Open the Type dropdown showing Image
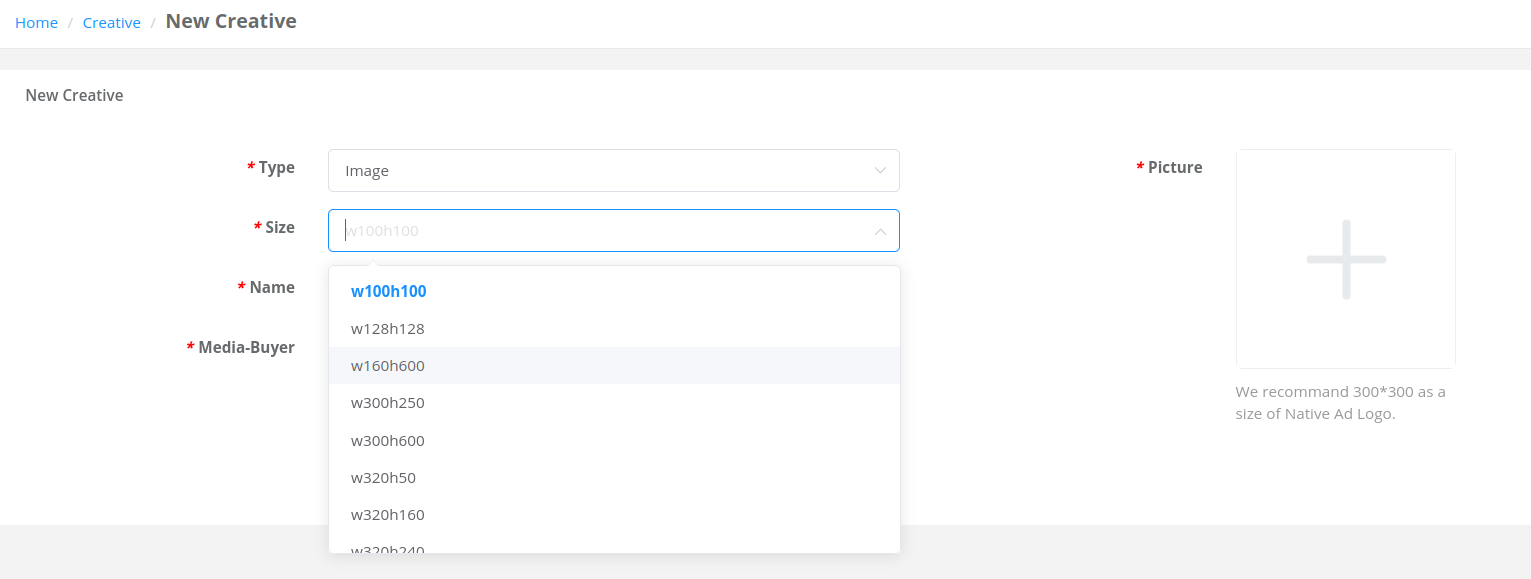This screenshot has height=579, width=1531. tap(613, 170)
